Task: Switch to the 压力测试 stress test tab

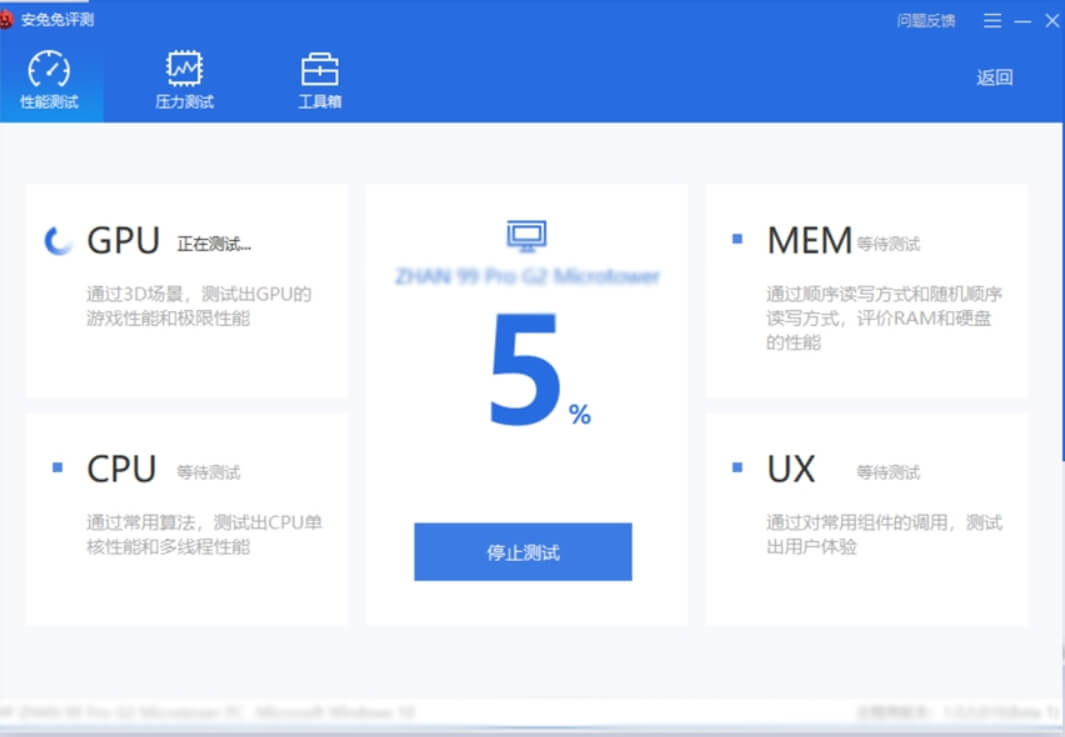Action: click(x=184, y=80)
